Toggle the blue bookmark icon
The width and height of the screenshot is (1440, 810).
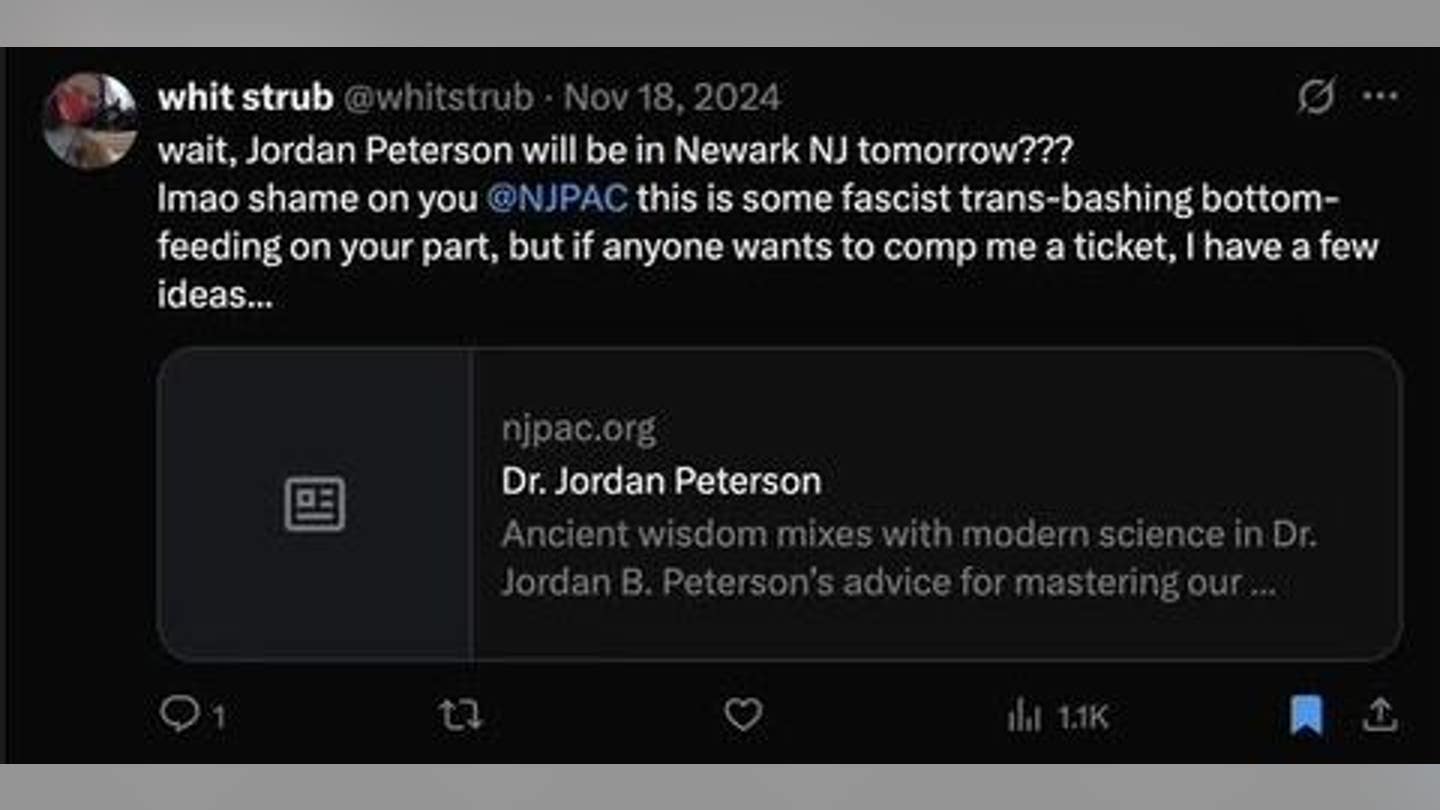[x=1306, y=715]
